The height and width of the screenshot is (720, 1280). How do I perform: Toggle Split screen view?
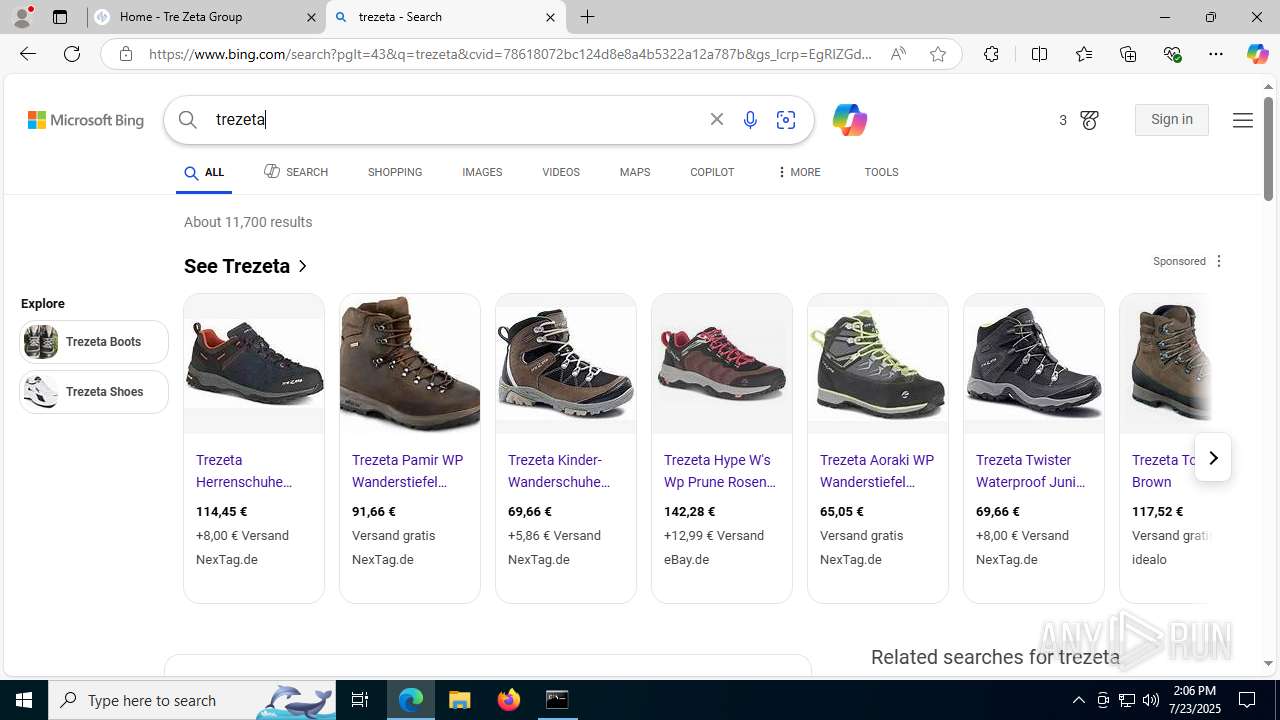click(x=1039, y=54)
